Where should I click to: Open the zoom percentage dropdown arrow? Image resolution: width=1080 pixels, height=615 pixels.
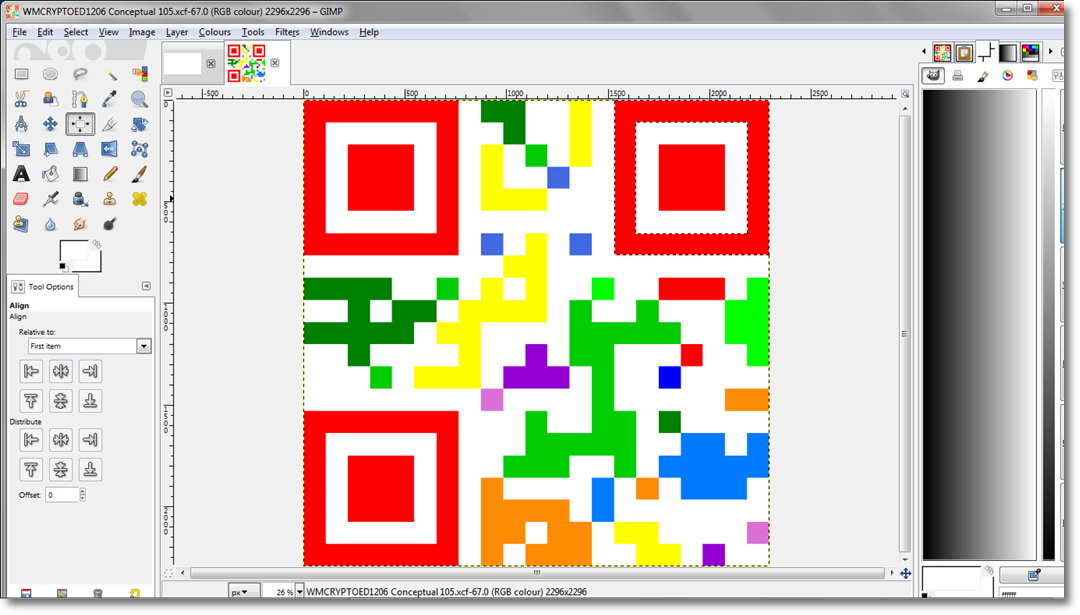pos(299,592)
